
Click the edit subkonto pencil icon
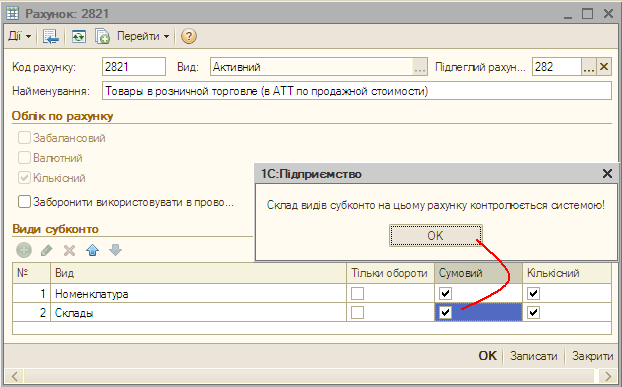pyautogui.click(x=46, y=250)
